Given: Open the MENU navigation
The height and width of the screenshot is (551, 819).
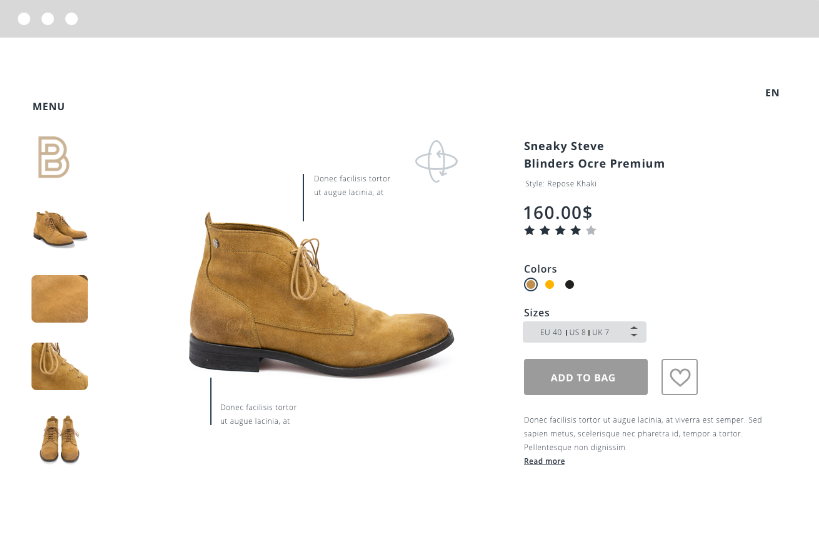Looking at the screenshot, I should tap(48, 107).
